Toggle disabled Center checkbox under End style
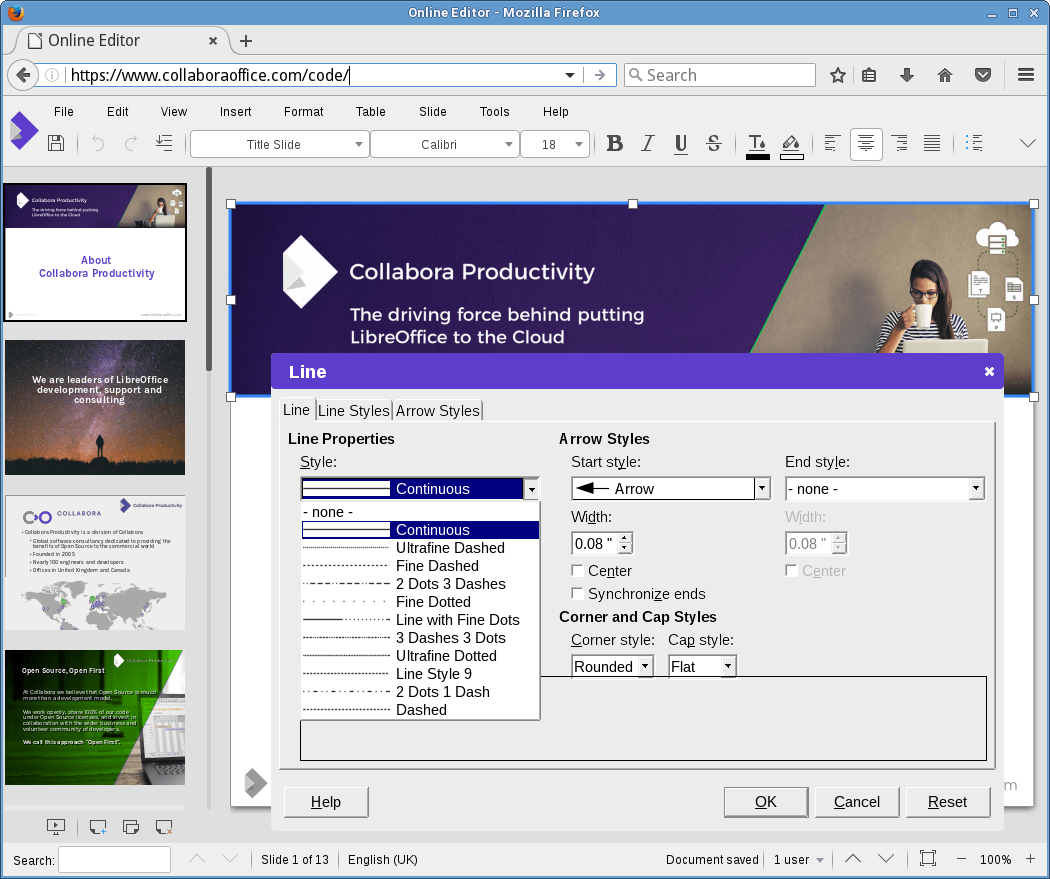 [792, 571]
